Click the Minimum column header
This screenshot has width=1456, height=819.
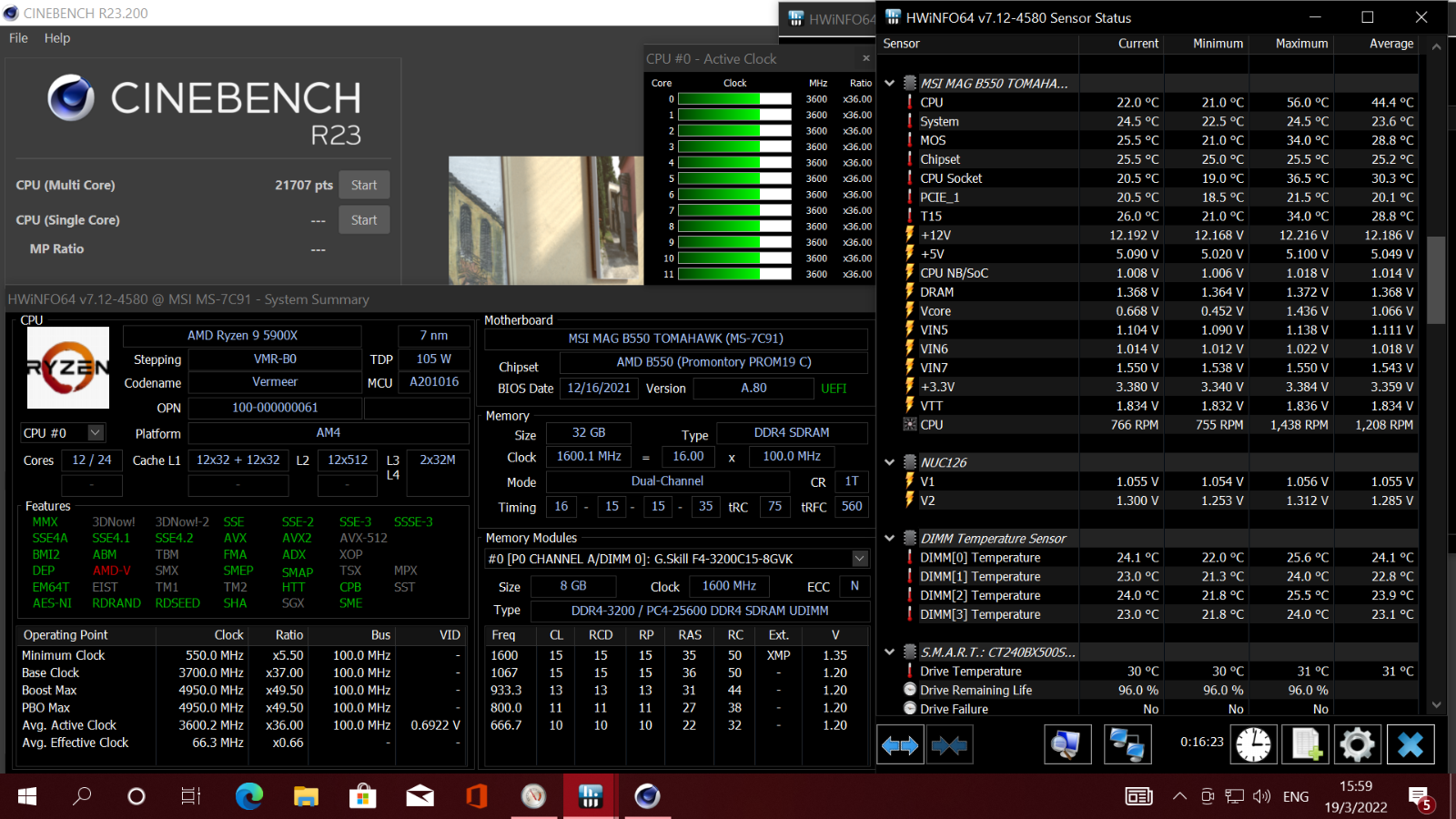coord(1218,44)
